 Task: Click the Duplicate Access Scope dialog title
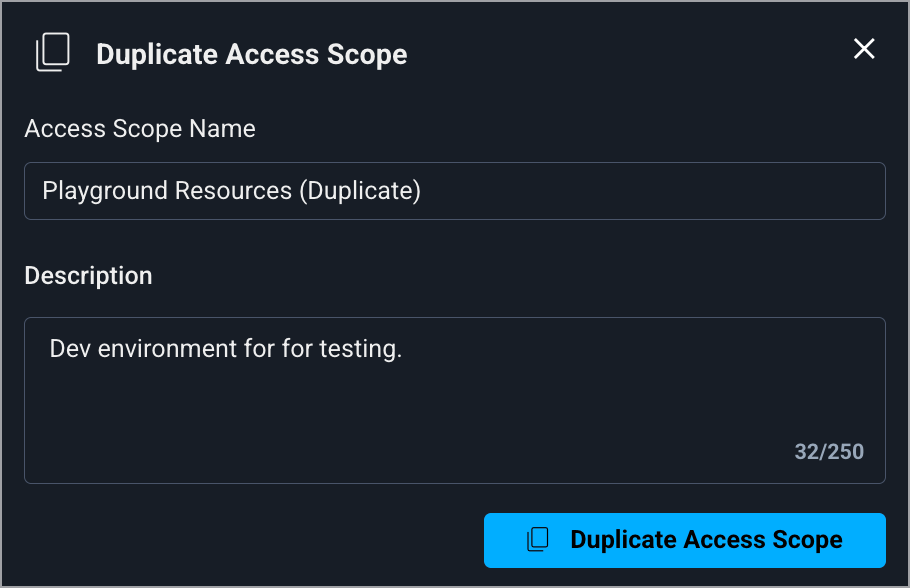point(251,54)
